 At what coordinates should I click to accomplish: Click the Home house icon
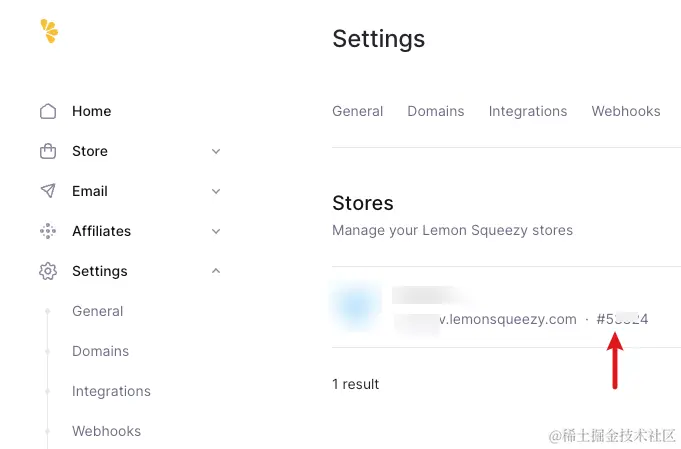pyautogui.click(x=48, y=111)
